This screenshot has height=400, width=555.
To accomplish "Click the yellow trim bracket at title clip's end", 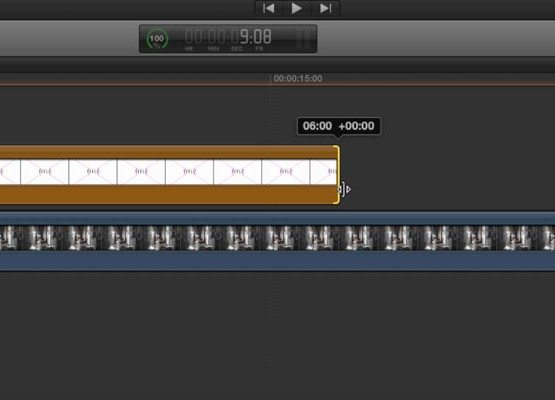I will click(x=337, y=175).
